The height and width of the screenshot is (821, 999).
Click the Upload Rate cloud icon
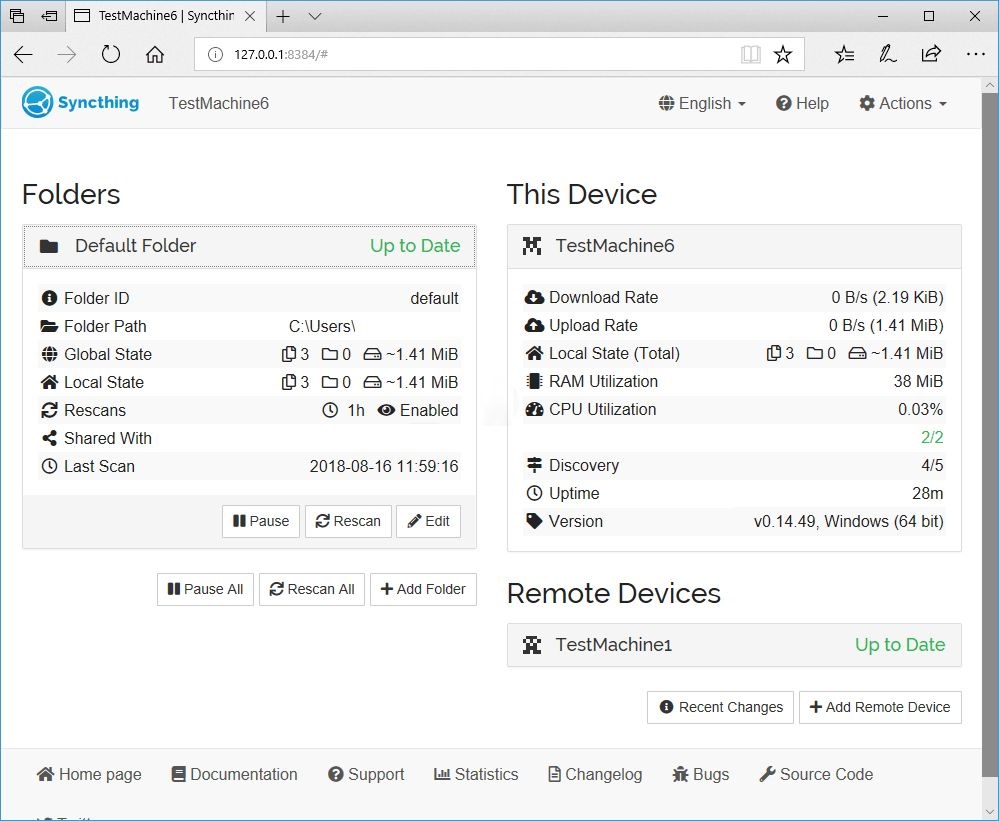pos(534,325)
